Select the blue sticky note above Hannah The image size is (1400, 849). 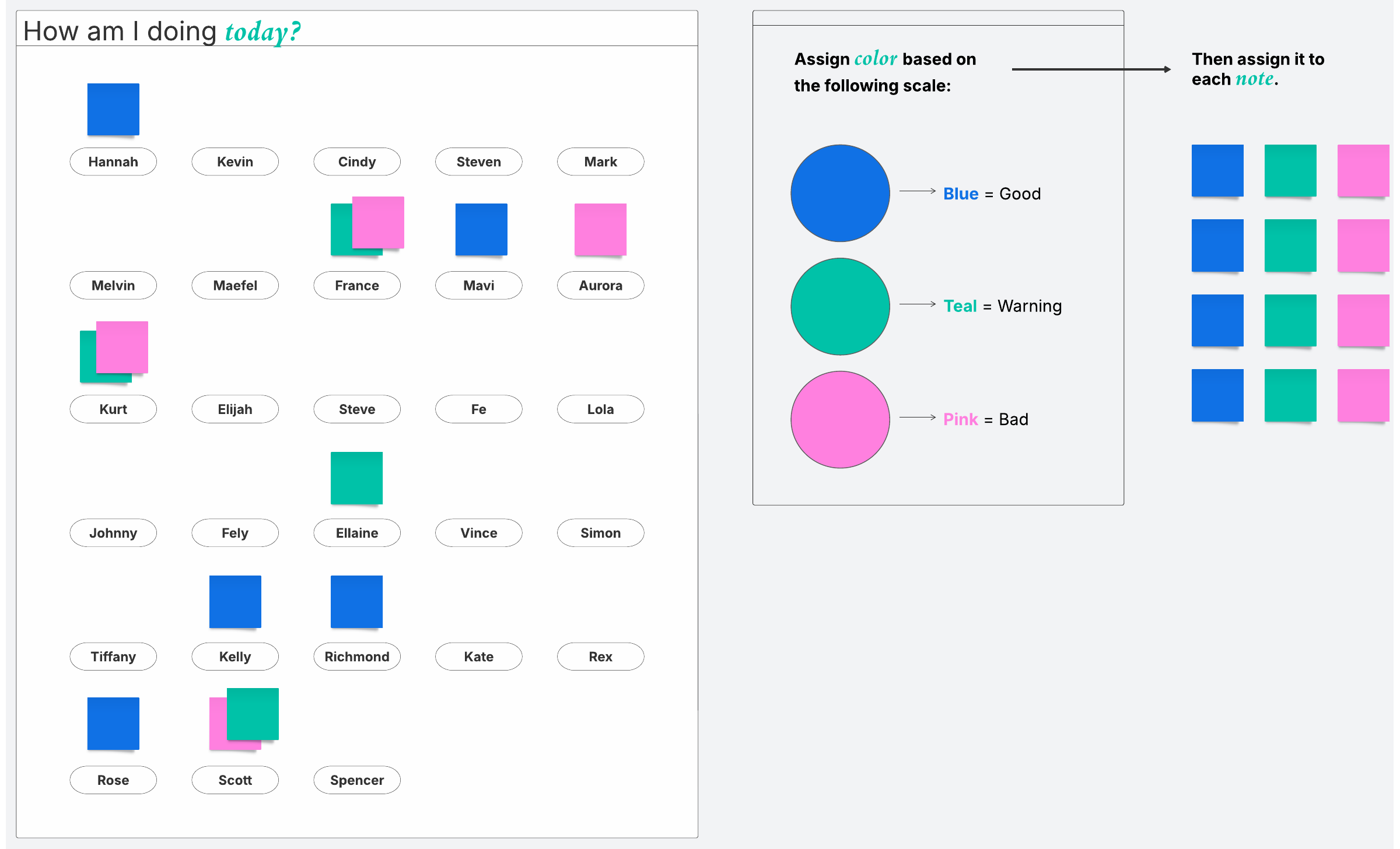[113, 109]
